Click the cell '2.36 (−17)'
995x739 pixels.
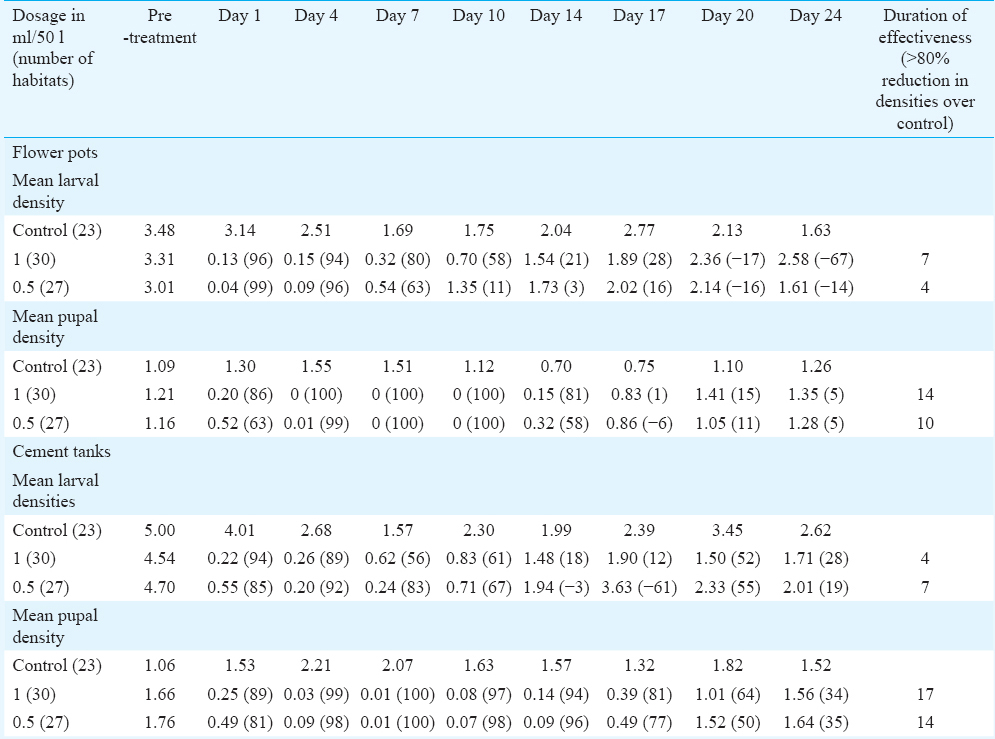tap(727, 259)
